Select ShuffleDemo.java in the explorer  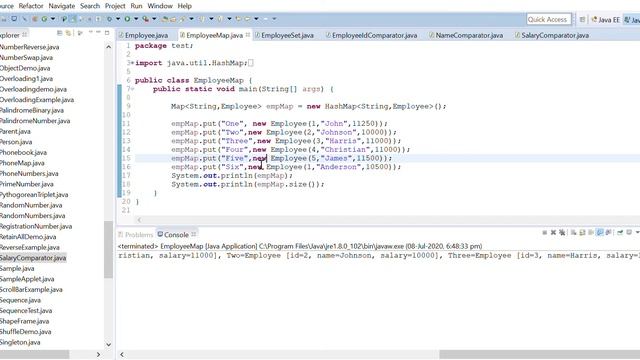(26, 332)
